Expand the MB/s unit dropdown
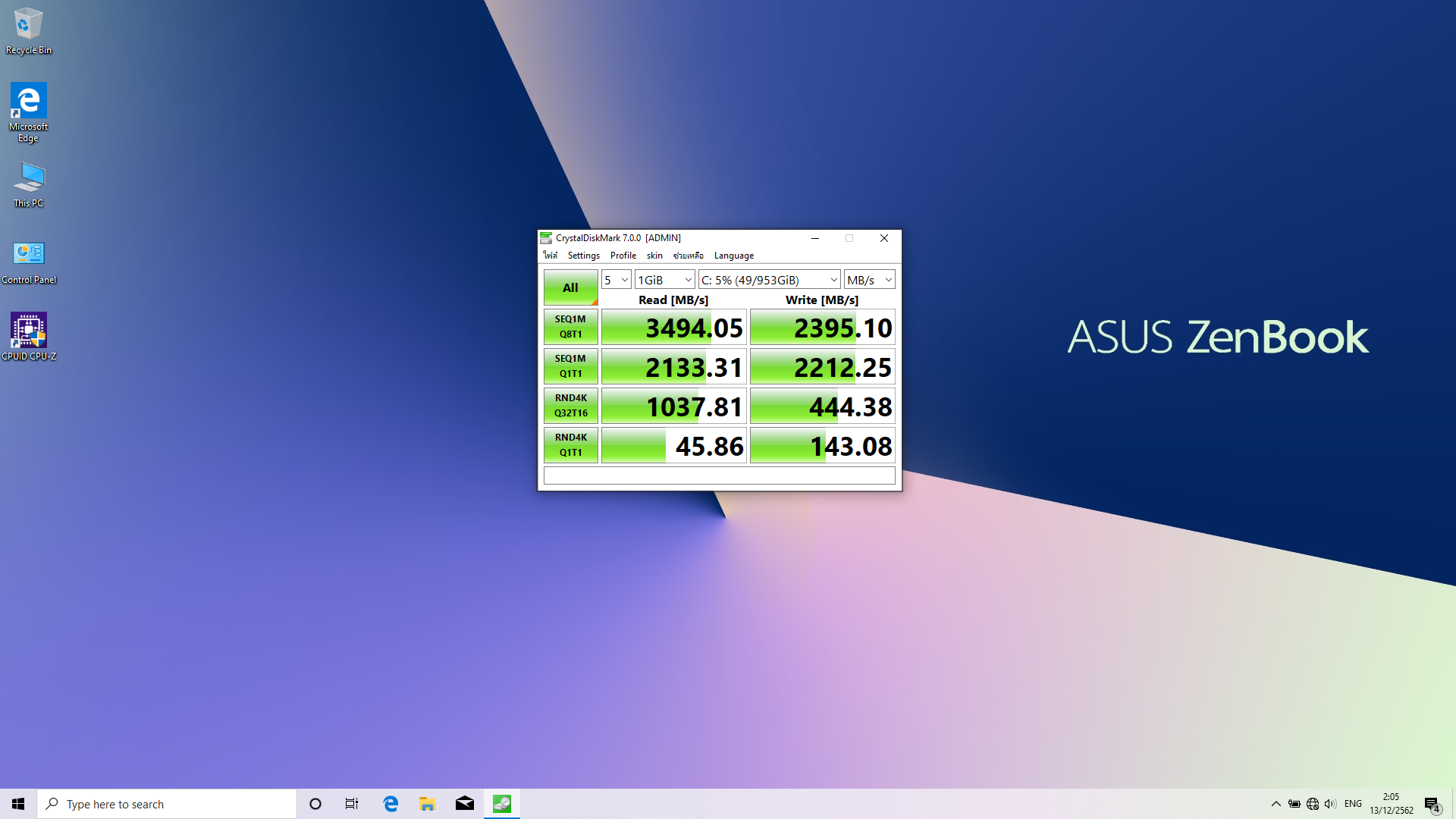Viewport: 1456px width, 819px height. point(870,280)
